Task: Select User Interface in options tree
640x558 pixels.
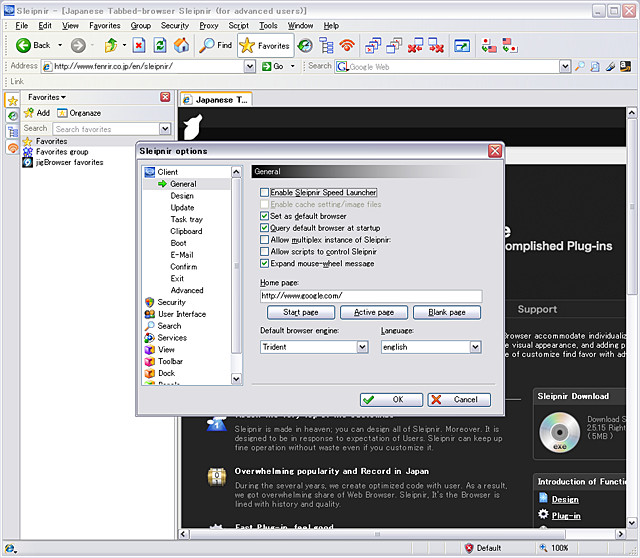Action: tap(182, 314)
